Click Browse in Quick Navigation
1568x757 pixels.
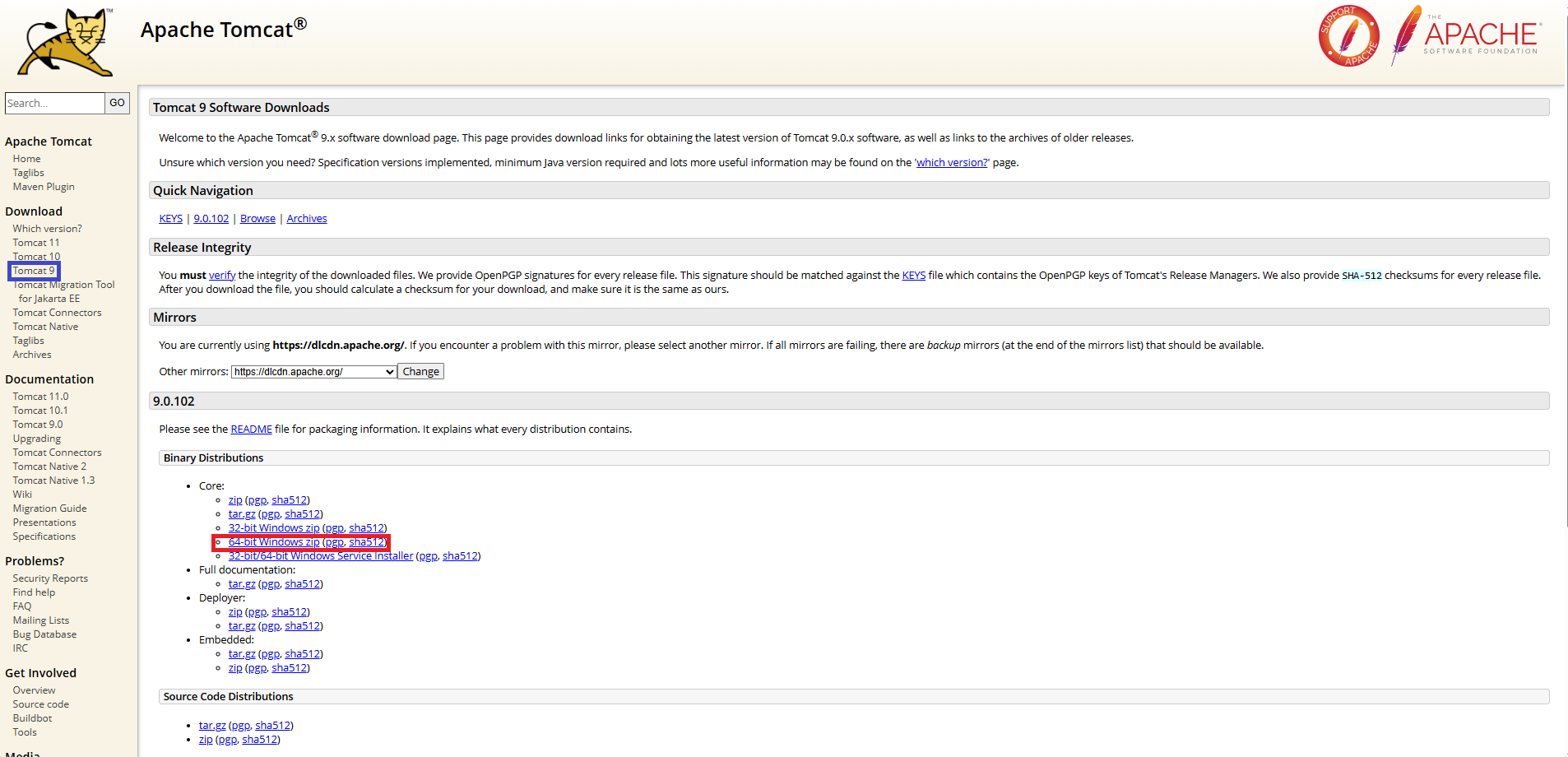(x=257, y=219)
